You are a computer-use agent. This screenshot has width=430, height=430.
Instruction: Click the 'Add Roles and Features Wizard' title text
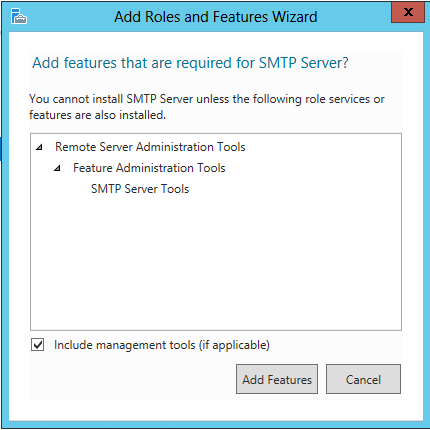(x=216, y=17)
